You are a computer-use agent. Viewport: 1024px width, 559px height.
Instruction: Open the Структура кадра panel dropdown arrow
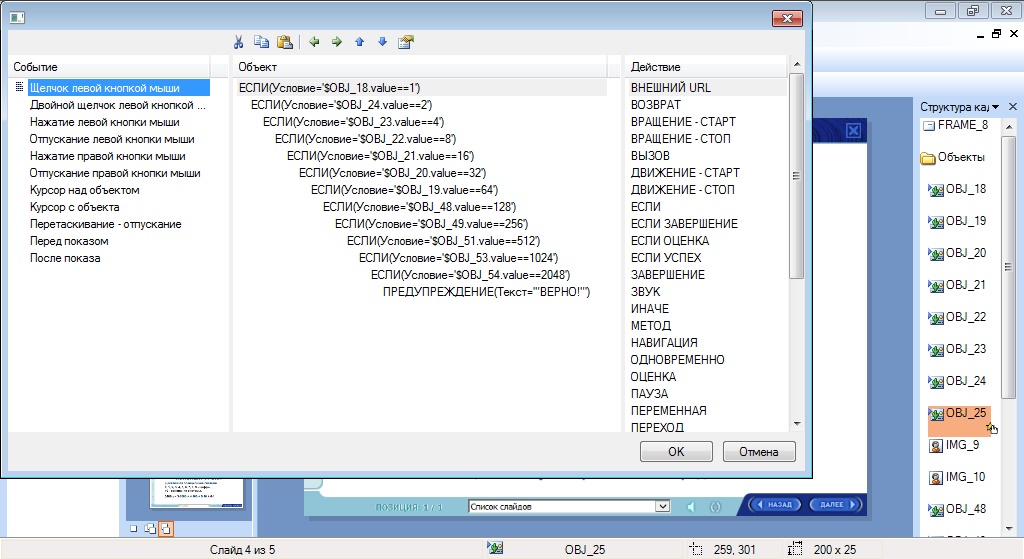tap(995, 107)
